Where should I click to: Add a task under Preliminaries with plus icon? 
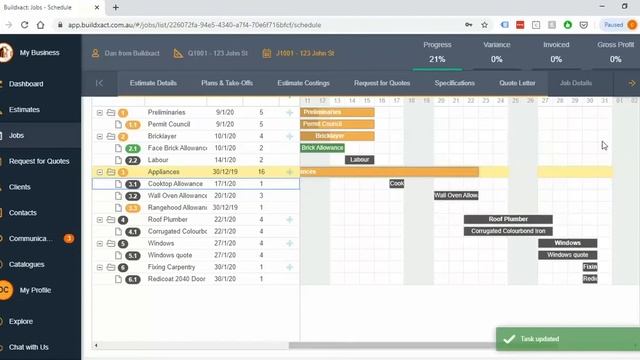point(289,113)
